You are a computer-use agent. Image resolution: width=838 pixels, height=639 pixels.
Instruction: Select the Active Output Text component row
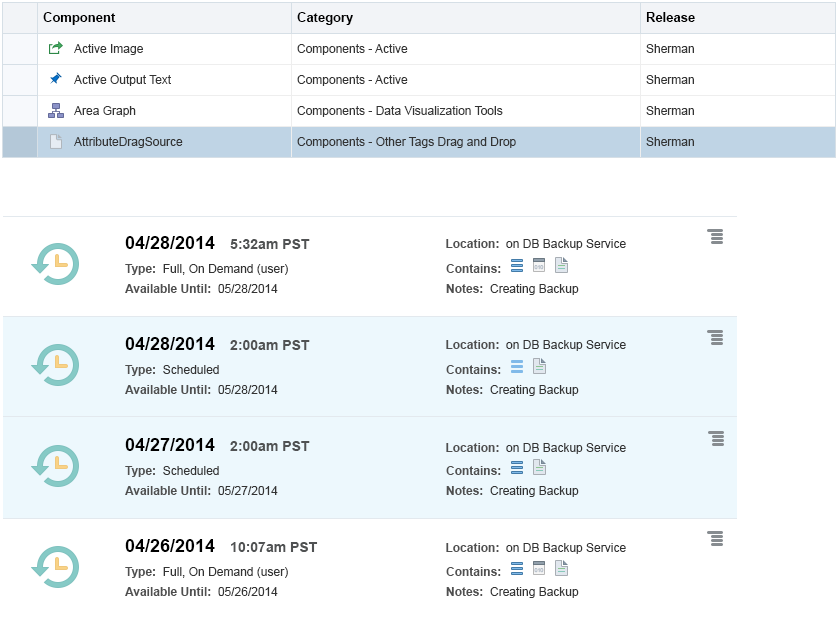click(x=122, y=80)
